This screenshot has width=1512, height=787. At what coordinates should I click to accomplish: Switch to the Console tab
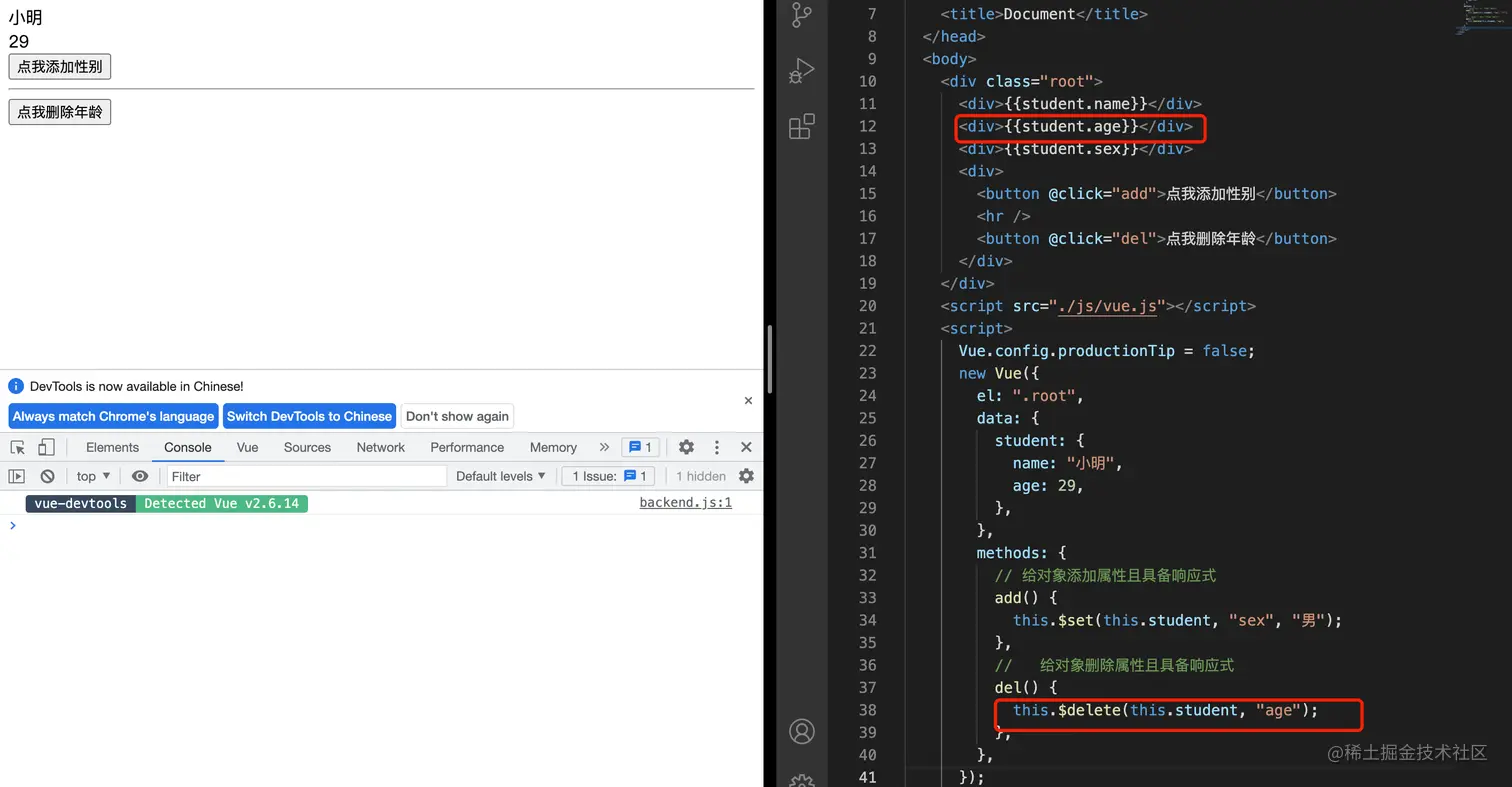188,447
